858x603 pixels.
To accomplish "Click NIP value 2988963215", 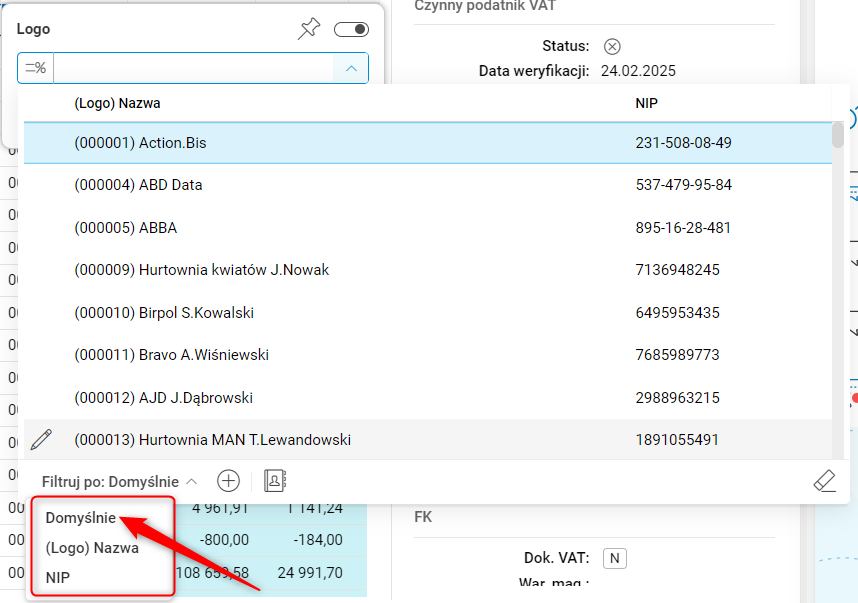I will point(677,397).
